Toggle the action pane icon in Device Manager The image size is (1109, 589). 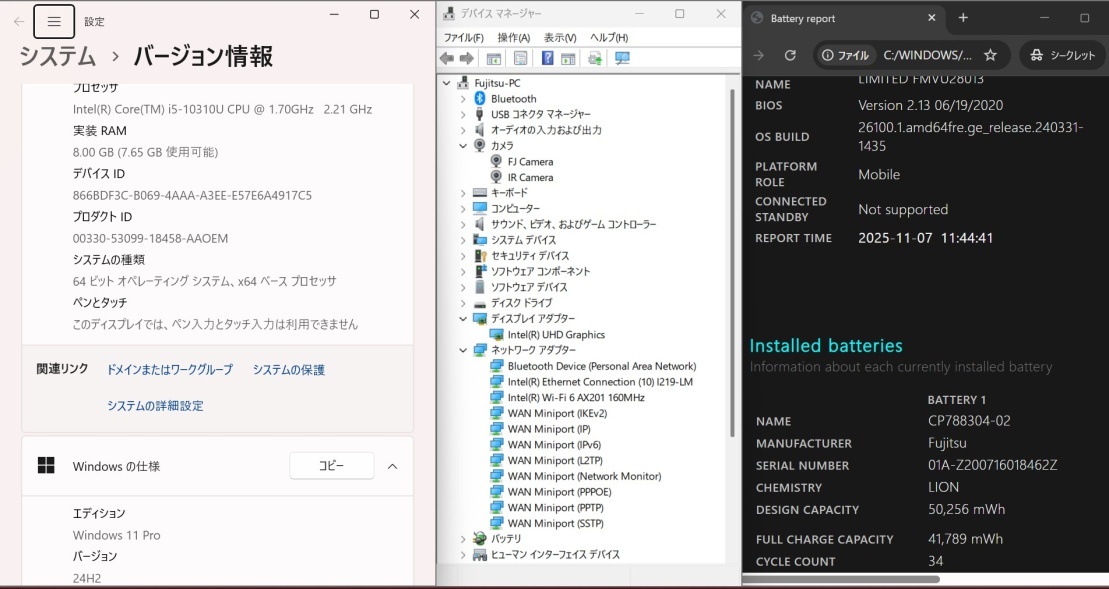(568, 58)
